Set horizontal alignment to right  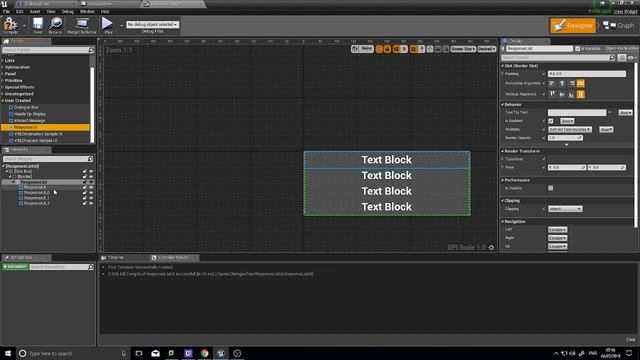click(x=571, y=83)
